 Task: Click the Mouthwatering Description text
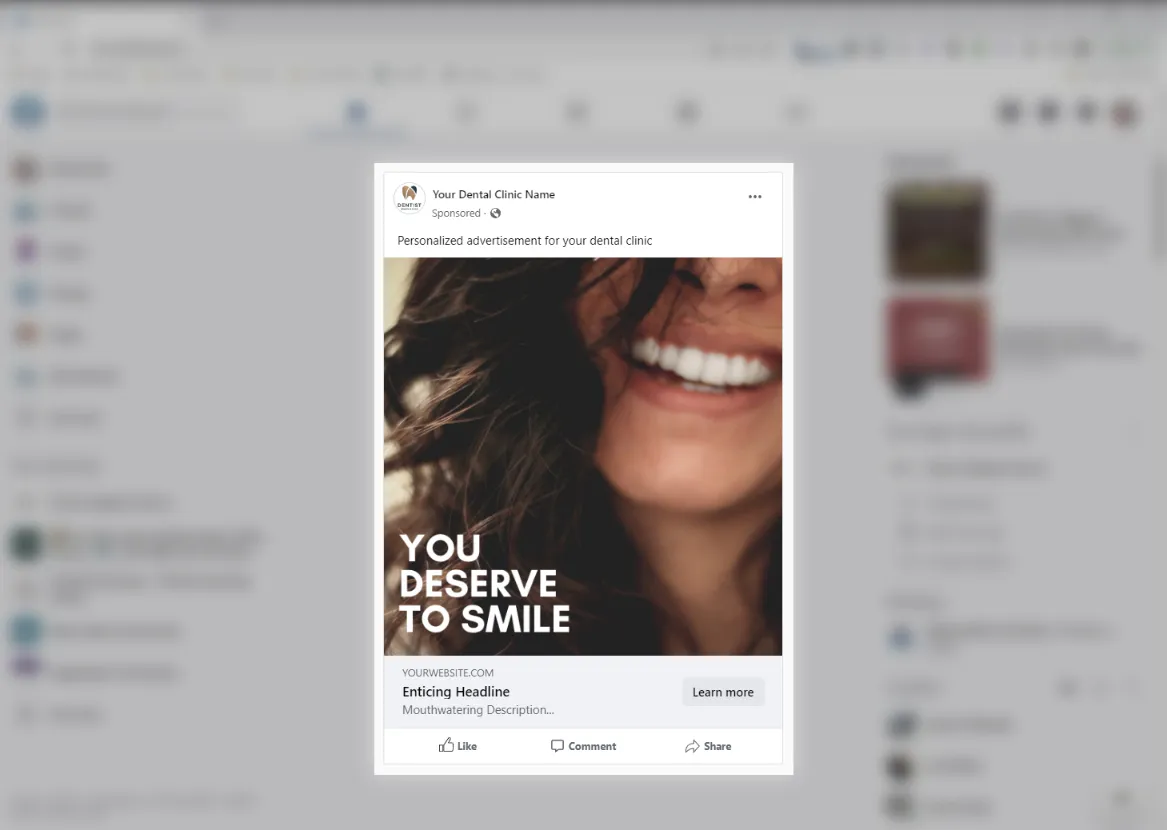click(478, 710)
